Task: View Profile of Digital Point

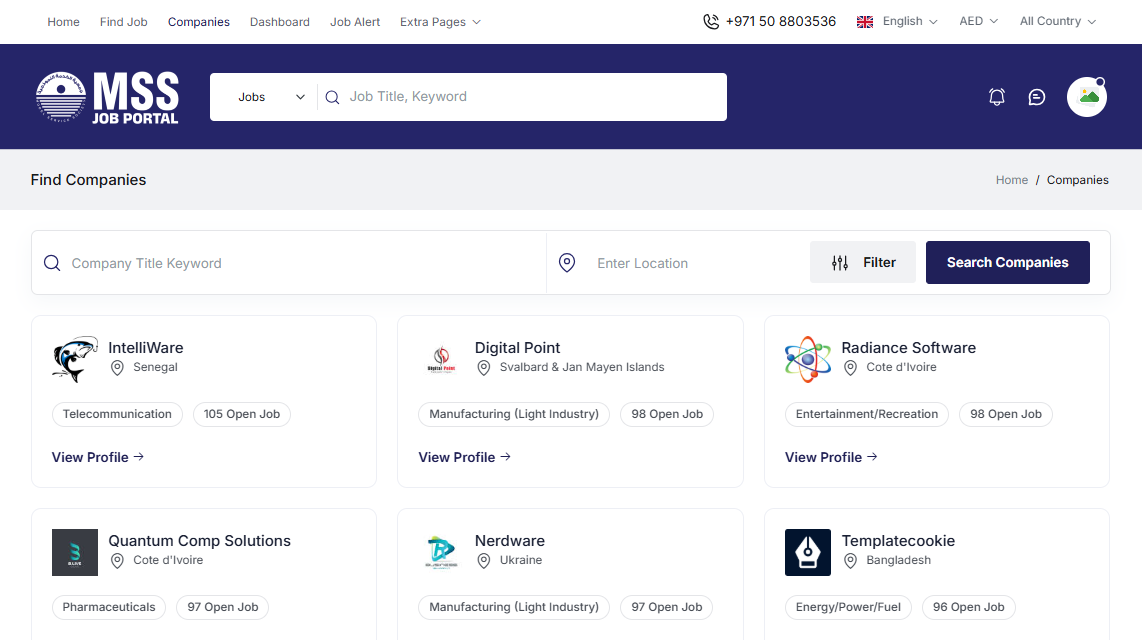Action: point(465,457)
